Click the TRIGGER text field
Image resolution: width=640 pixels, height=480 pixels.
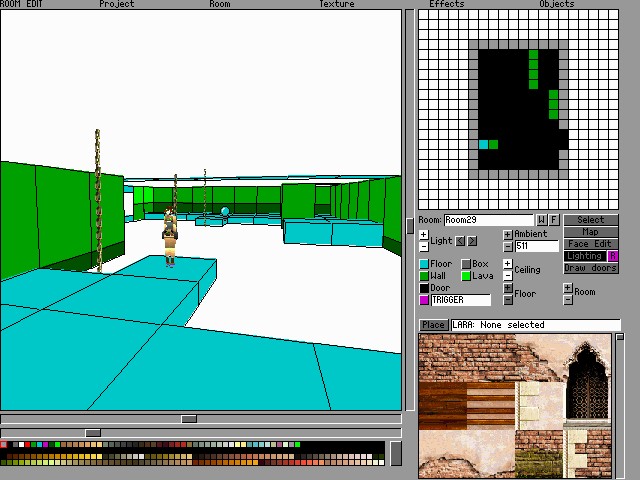click(x=461, y=300)
